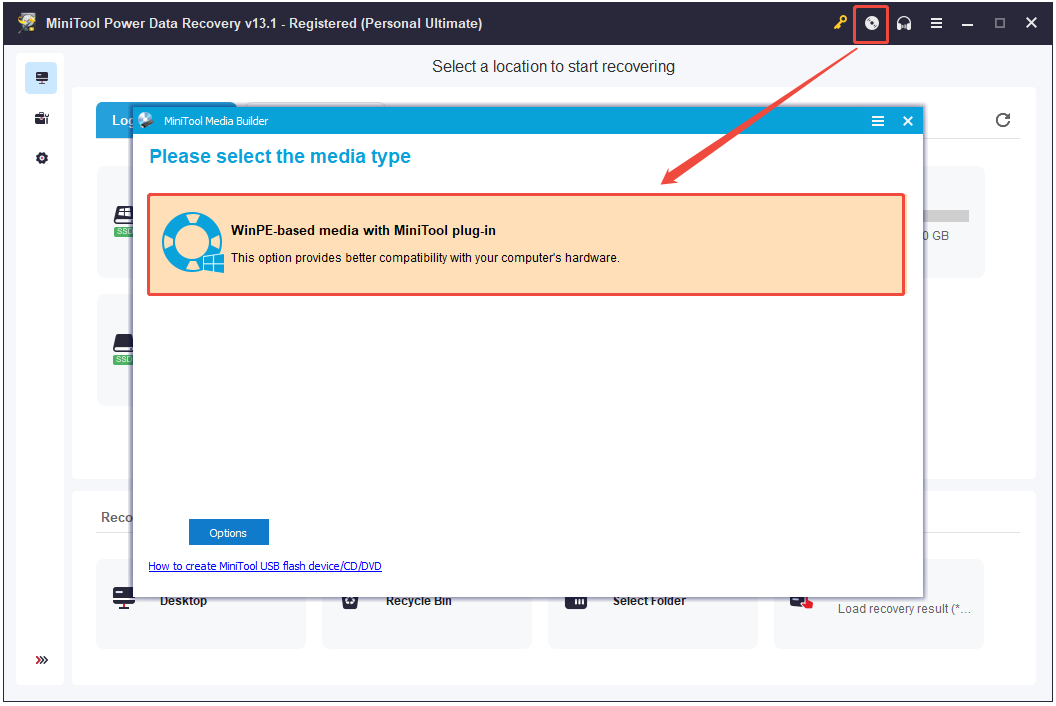Open the toolbox utilities sidebar icon

point(42,119)
